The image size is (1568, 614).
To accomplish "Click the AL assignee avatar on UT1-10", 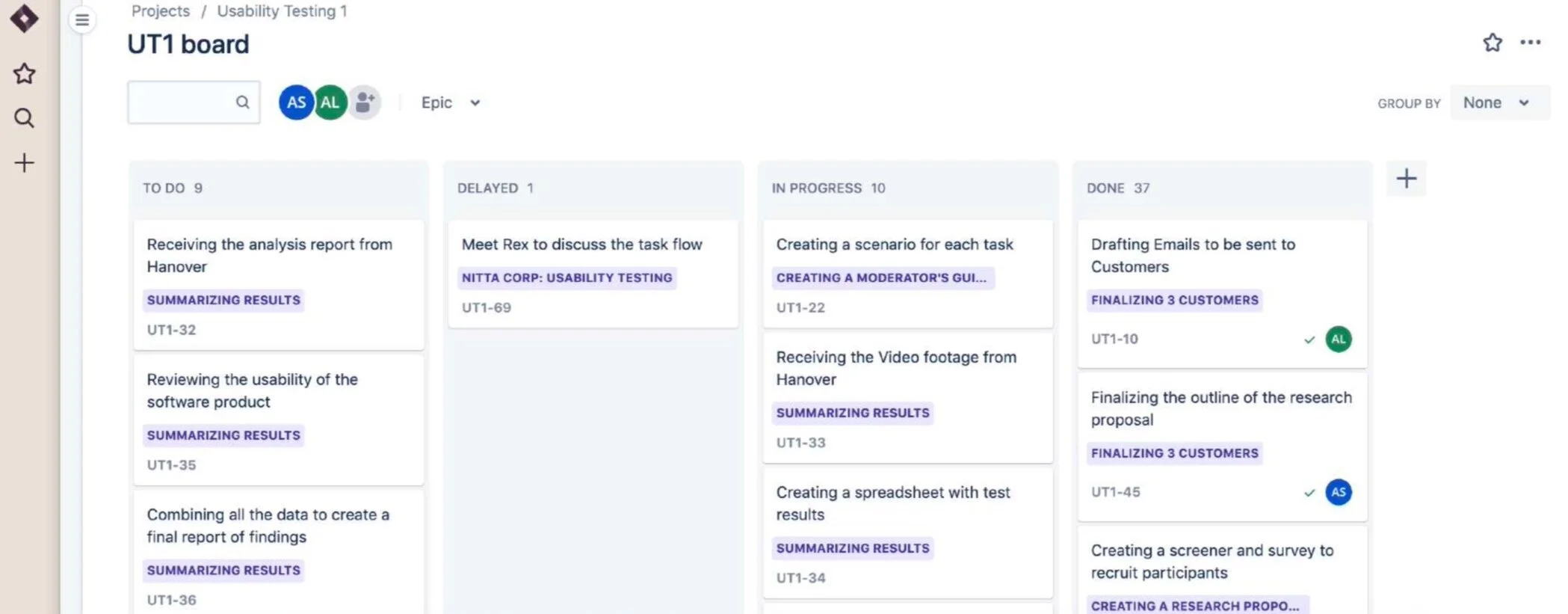I will [1338, 339].
